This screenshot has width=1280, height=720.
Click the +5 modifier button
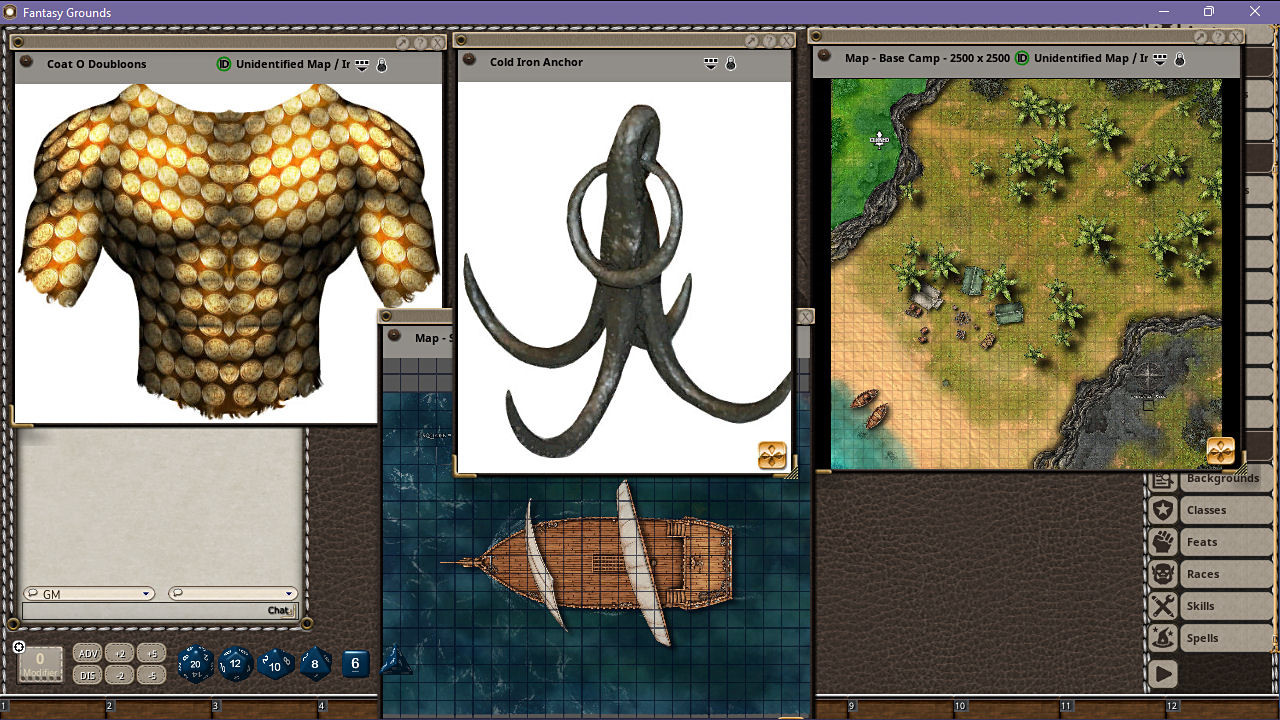click(151, 653)
